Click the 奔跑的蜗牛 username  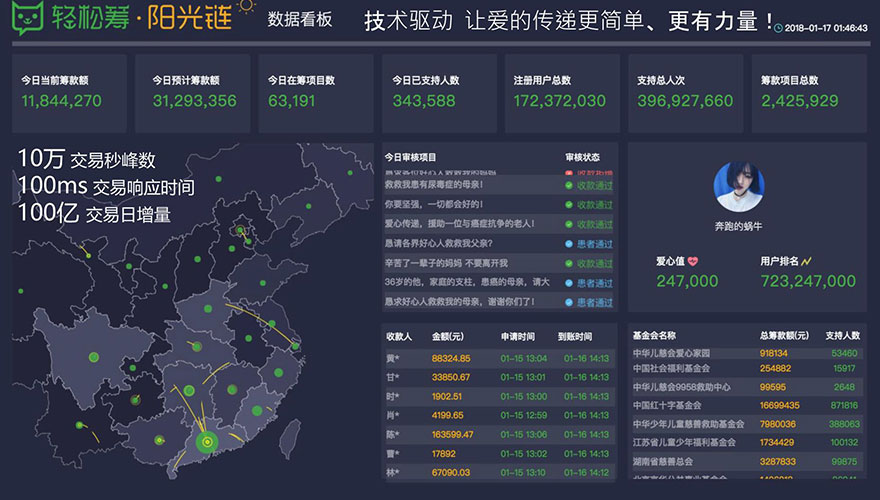click(x=739, y=226)
